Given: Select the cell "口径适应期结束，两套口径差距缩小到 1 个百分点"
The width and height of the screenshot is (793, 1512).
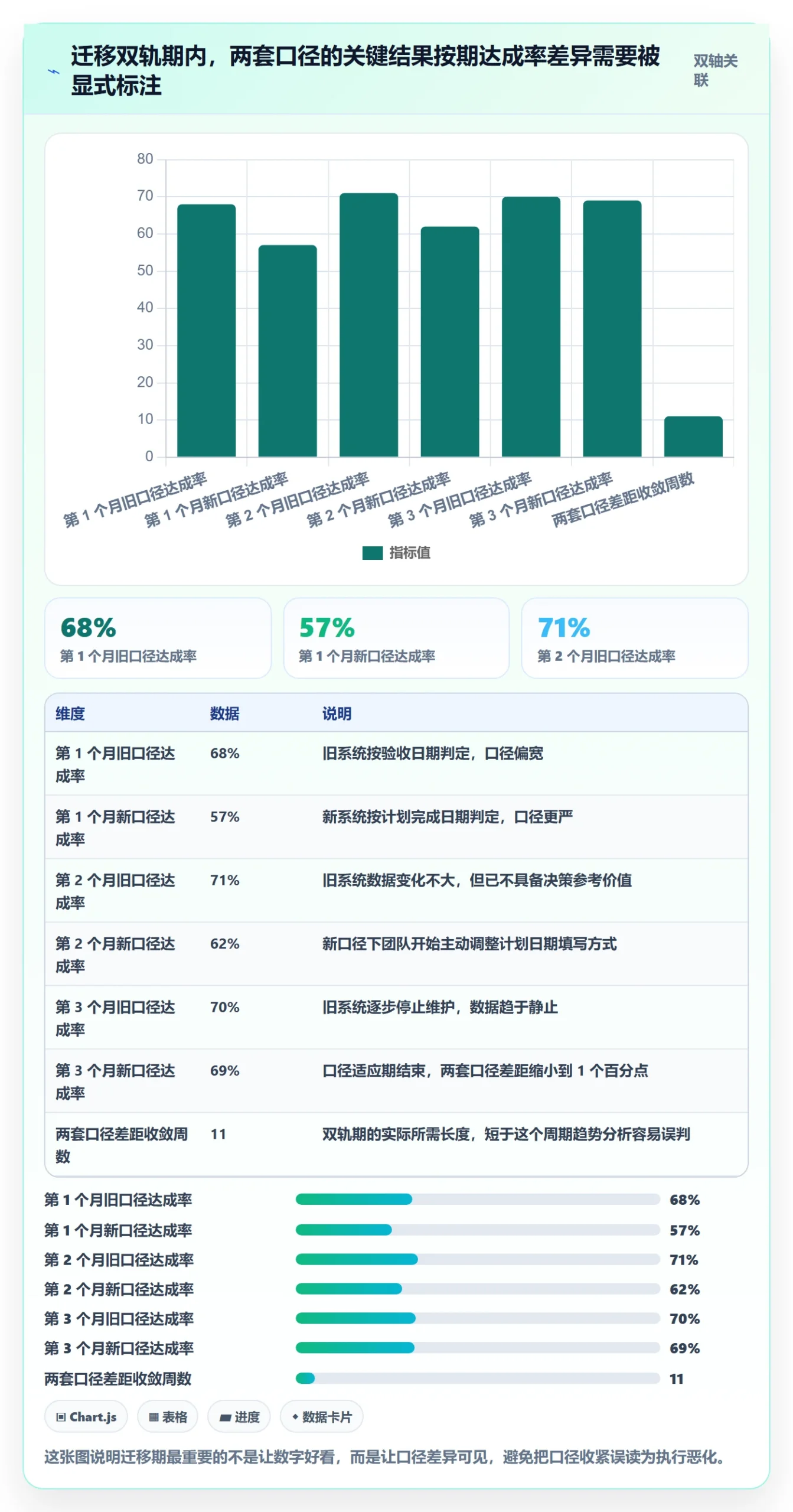Looking at the screenshot, I should coord(485,1071).
